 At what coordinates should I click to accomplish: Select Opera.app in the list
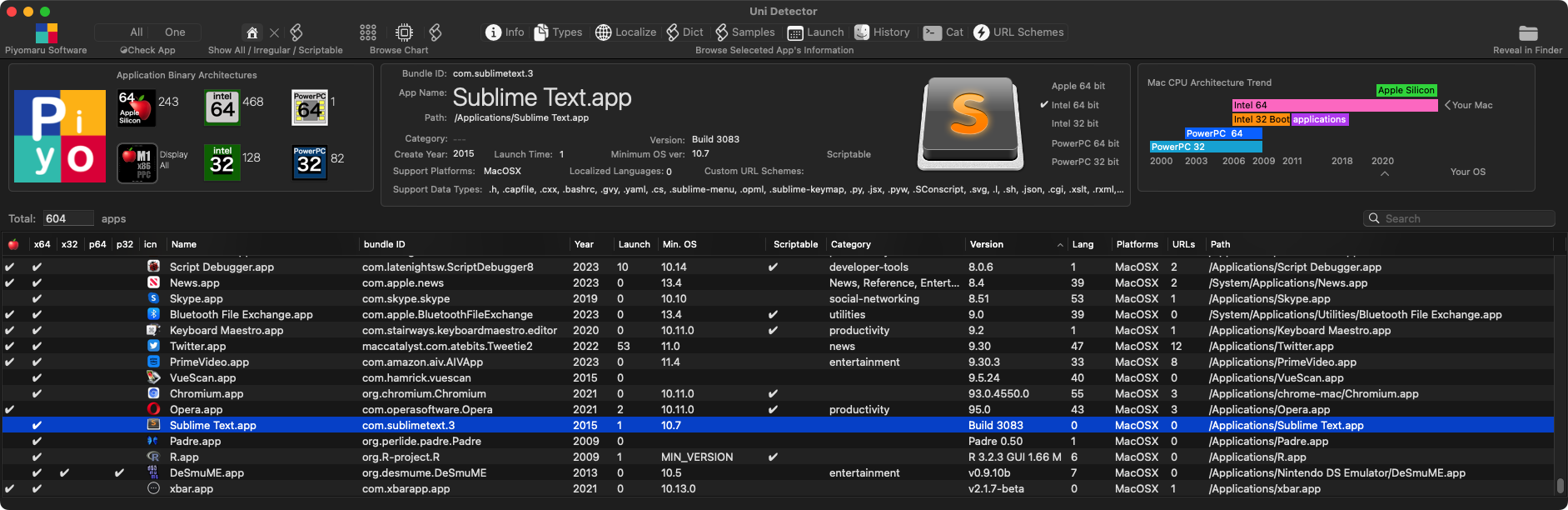click(x=197, y=410)
